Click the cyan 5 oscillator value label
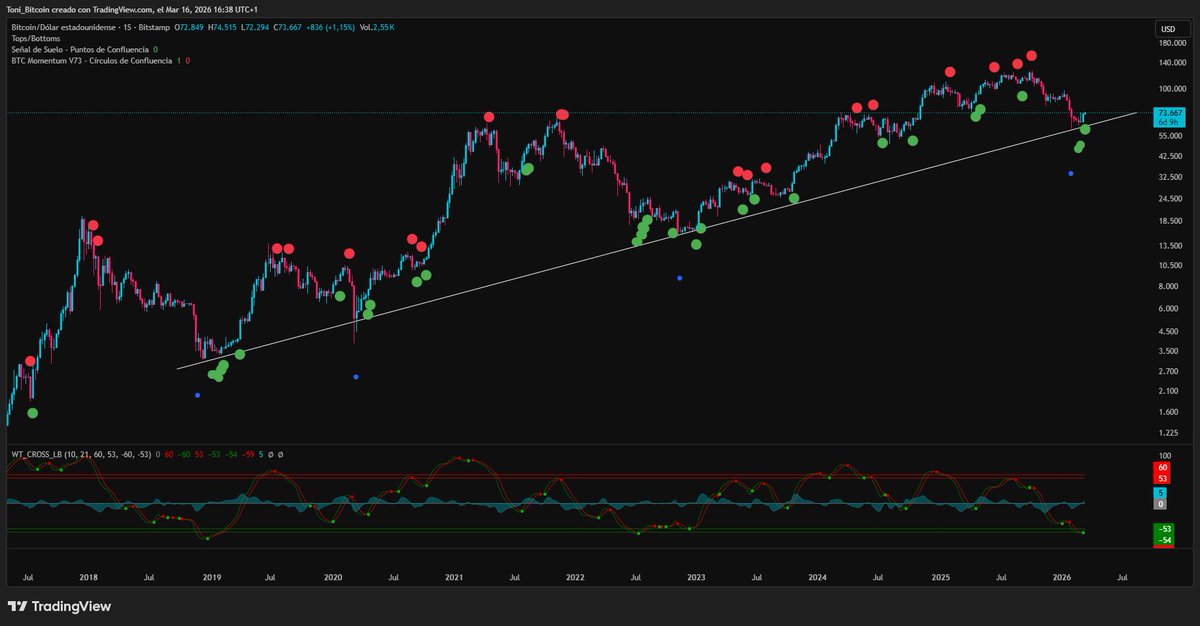This screenshot has width=1200, height=626. 1162,493
